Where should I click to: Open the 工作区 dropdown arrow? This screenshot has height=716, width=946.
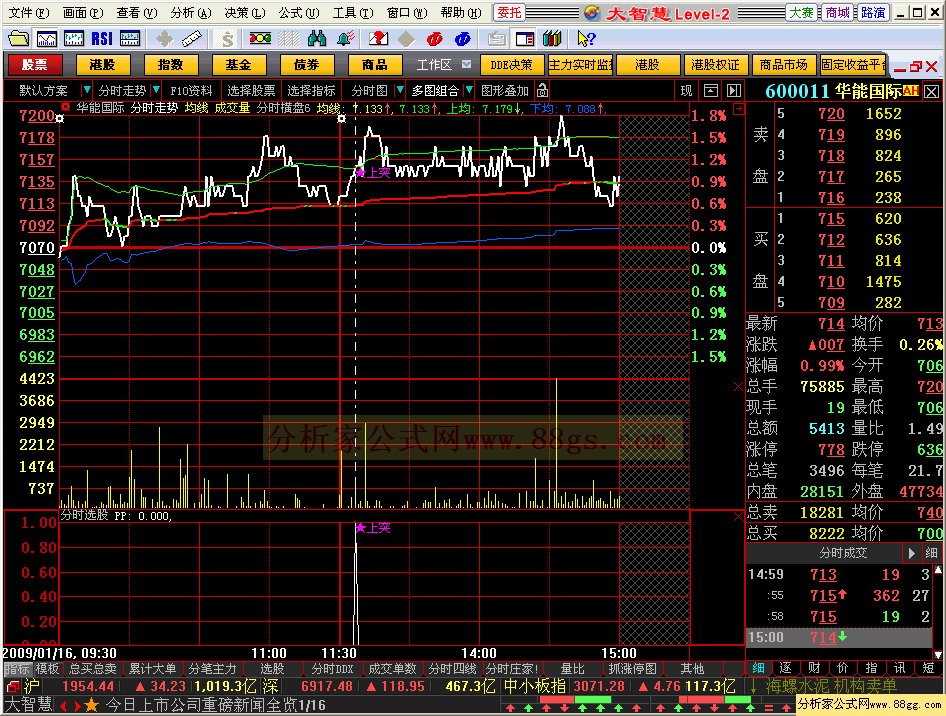[x=466, y=64]
